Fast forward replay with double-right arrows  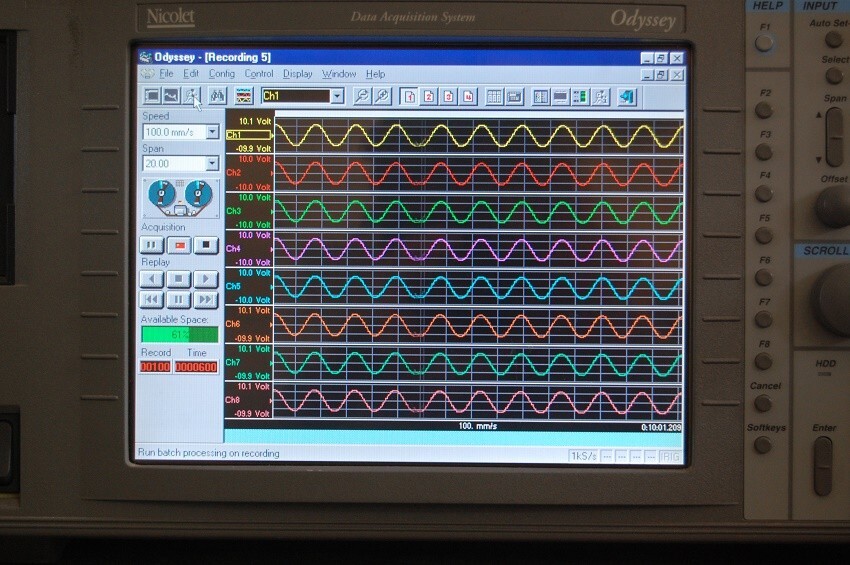click(x=205, y=299)
